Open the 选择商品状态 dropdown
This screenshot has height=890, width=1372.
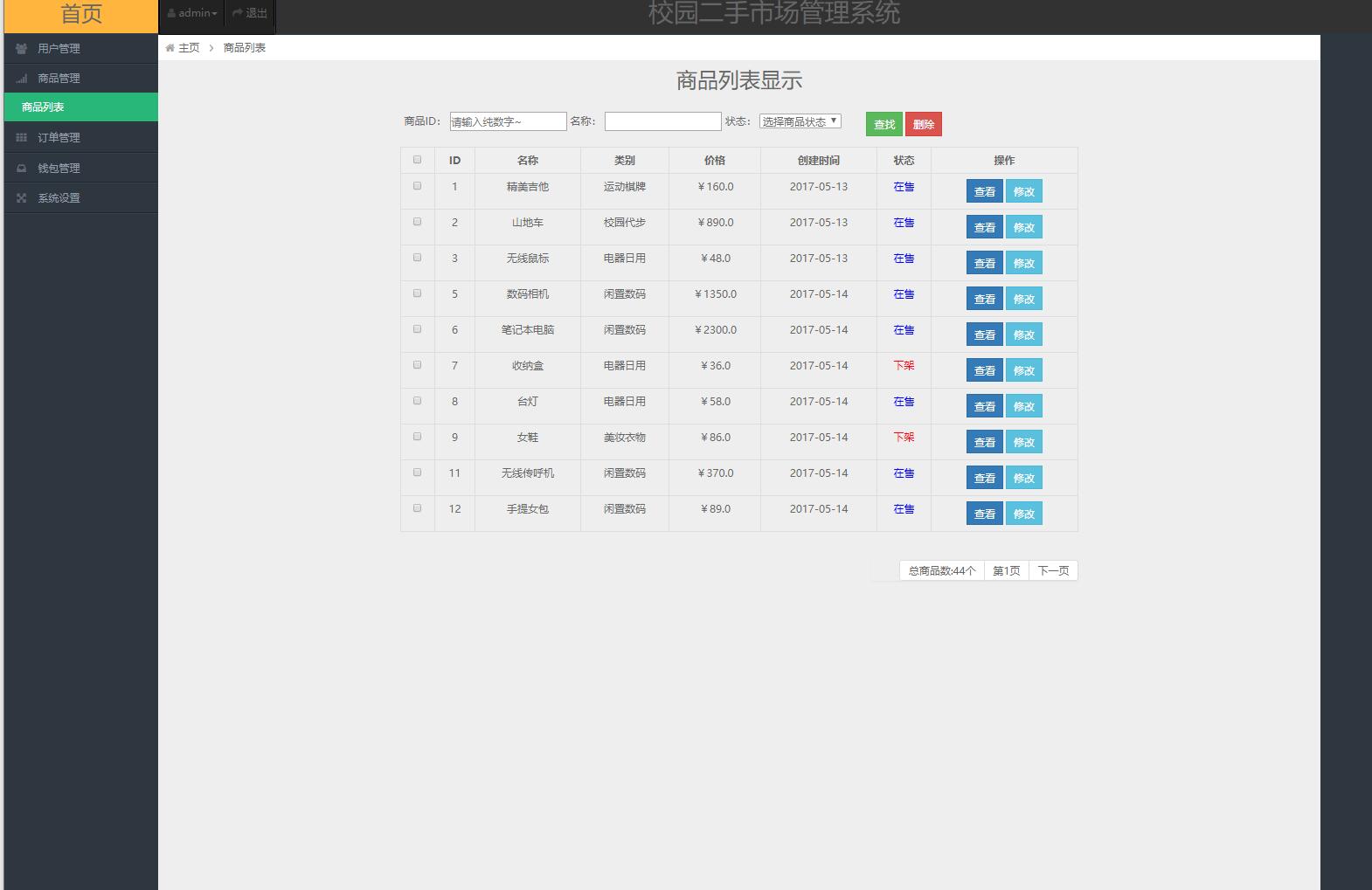(x=800, y=121)
